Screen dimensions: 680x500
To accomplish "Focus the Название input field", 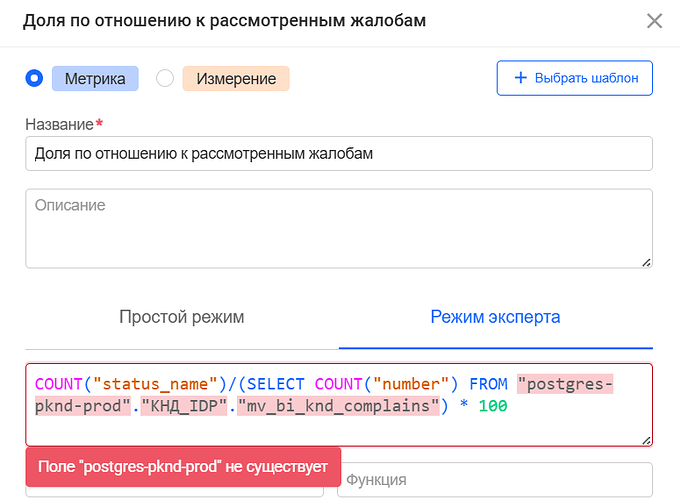I will click(338, 154).
